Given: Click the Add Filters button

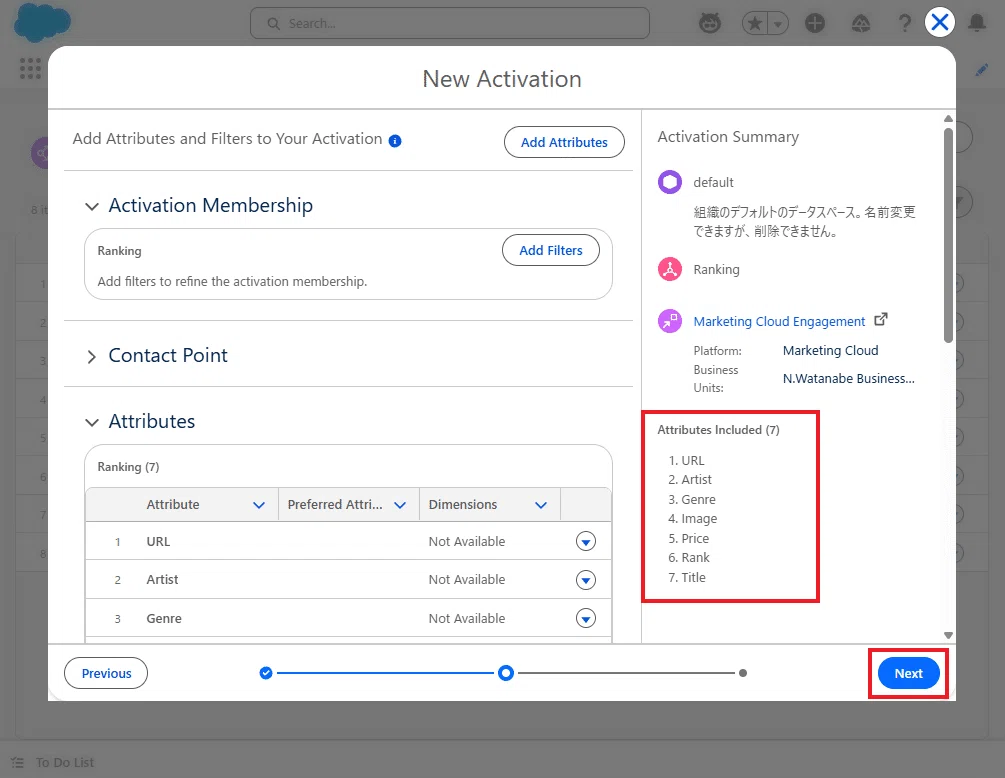Looking at the screenshot, I should pos(551,251).
